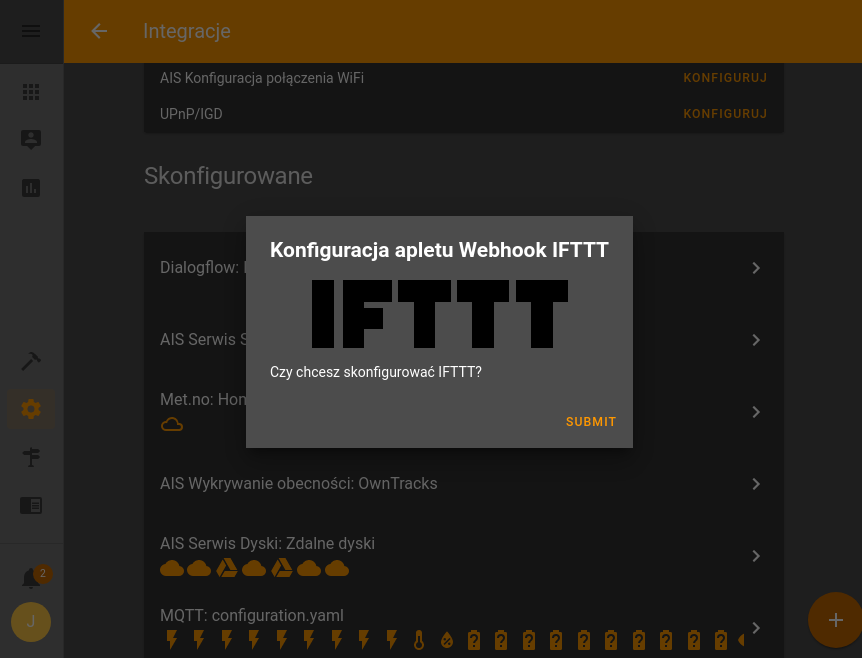Open developer tools hammer icon
The width and height of the screenshot is (862, 658).
(31, 361)
